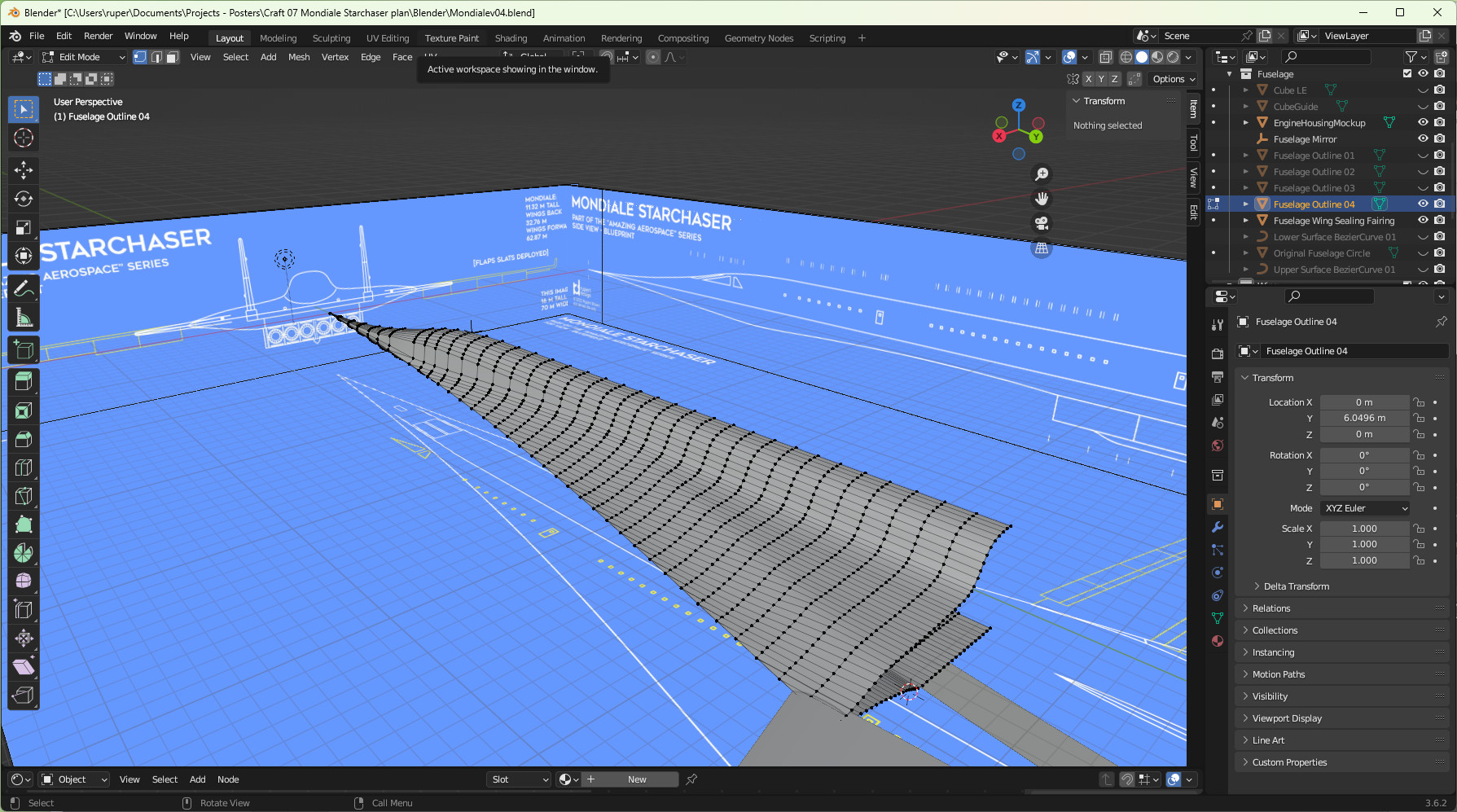This screenshot has width=1457, height=812.
Task: Open the Edit Mode dropdown
Action: 84,57
